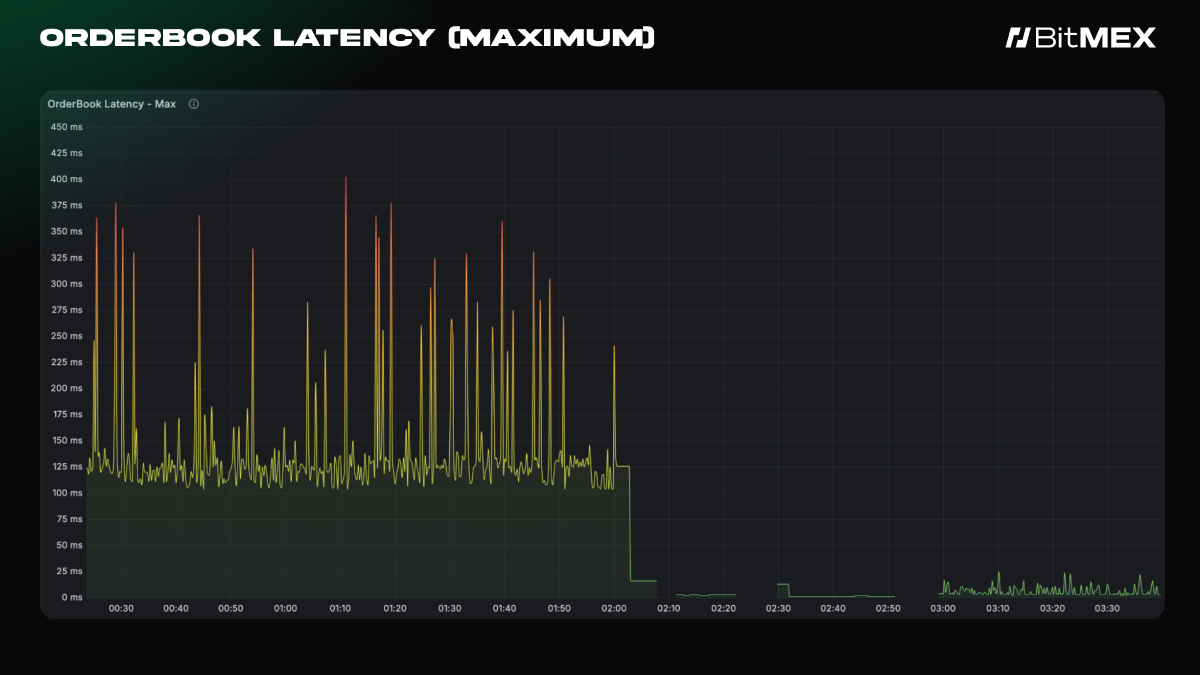Click the 0 ms y-axis label
1200x675 pixels.
71,597
